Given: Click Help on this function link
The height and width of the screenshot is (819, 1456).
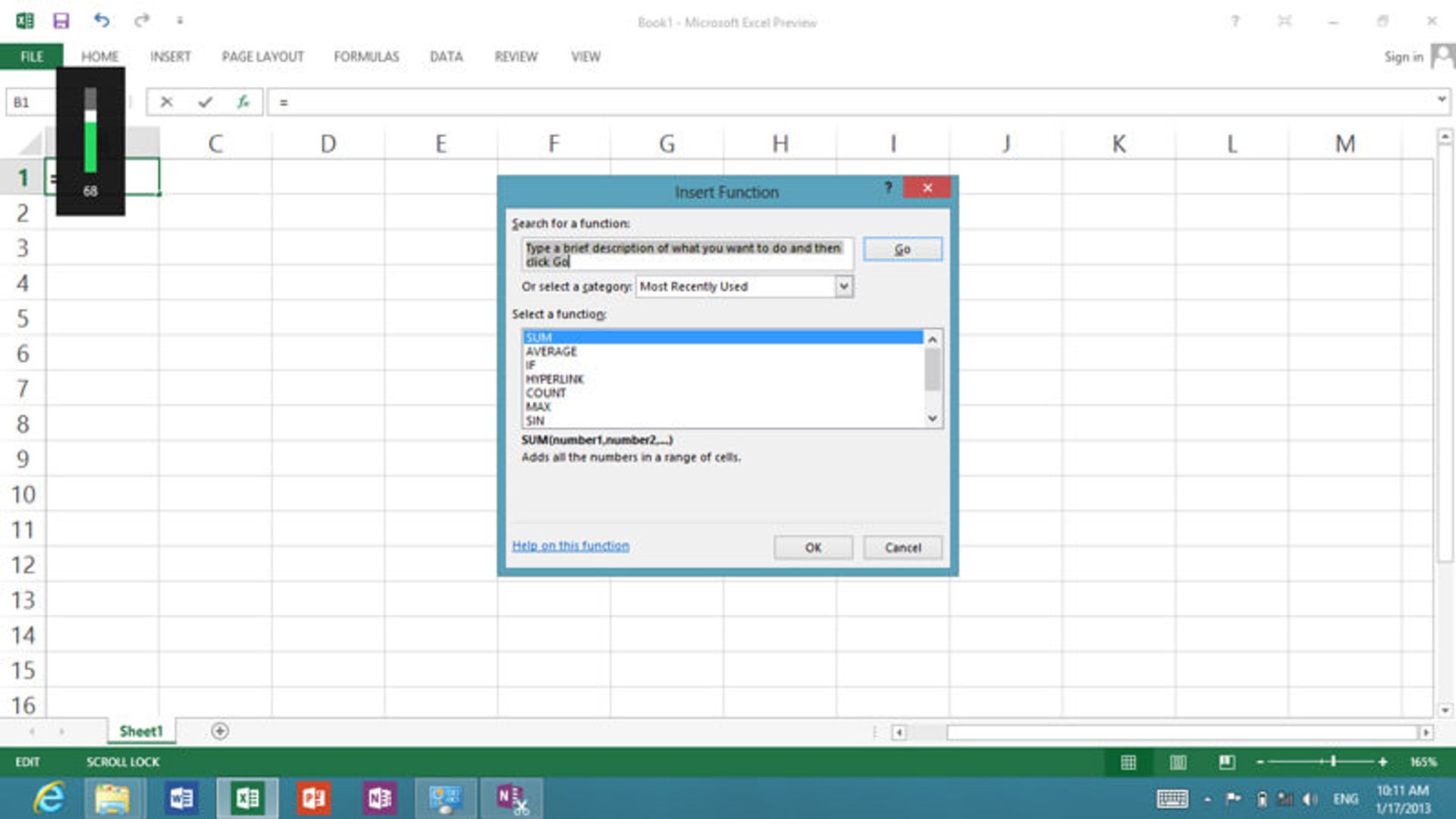Looking at the screenshot, I should (570, 546).
